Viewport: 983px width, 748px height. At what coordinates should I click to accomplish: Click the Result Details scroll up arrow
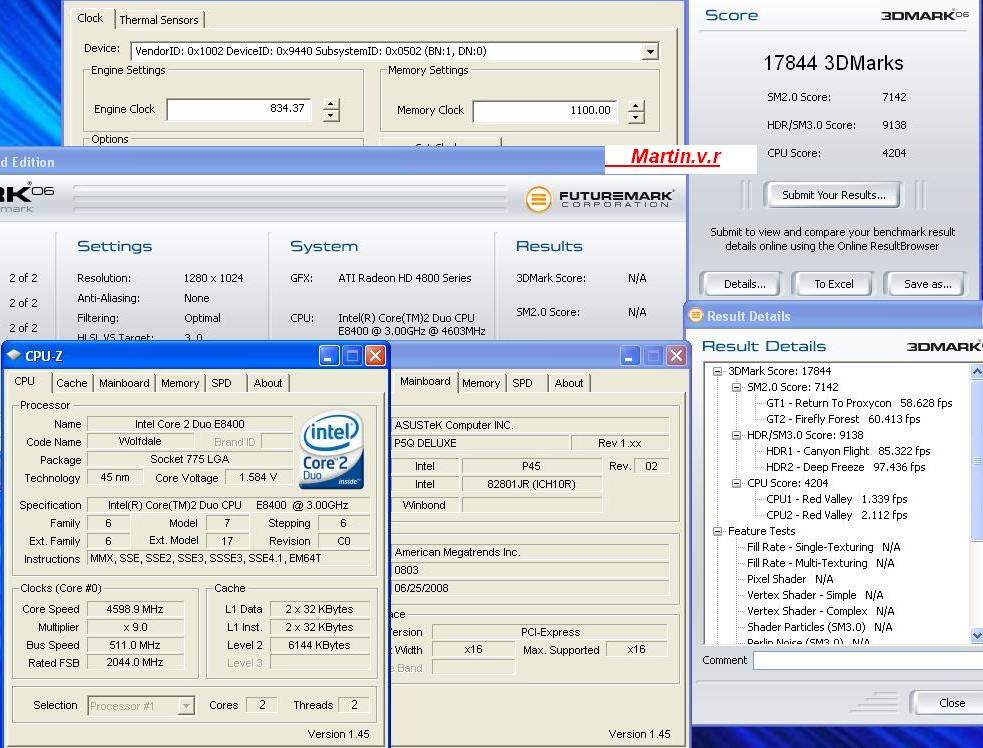(977, 371)
